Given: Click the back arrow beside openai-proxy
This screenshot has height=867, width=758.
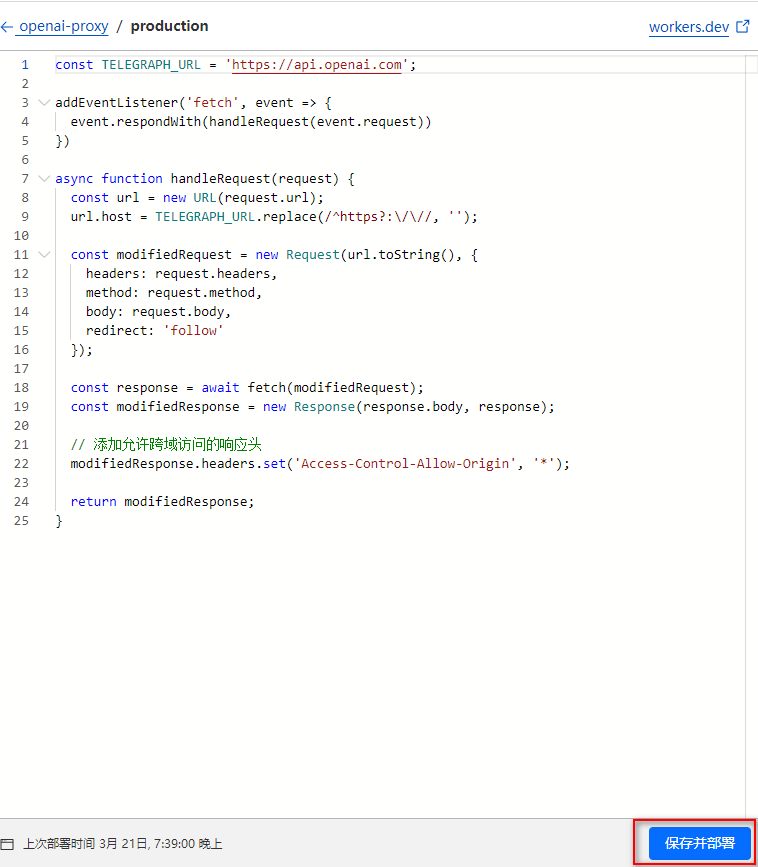Looking at the screenshot, I should click(x=7, y=27).
